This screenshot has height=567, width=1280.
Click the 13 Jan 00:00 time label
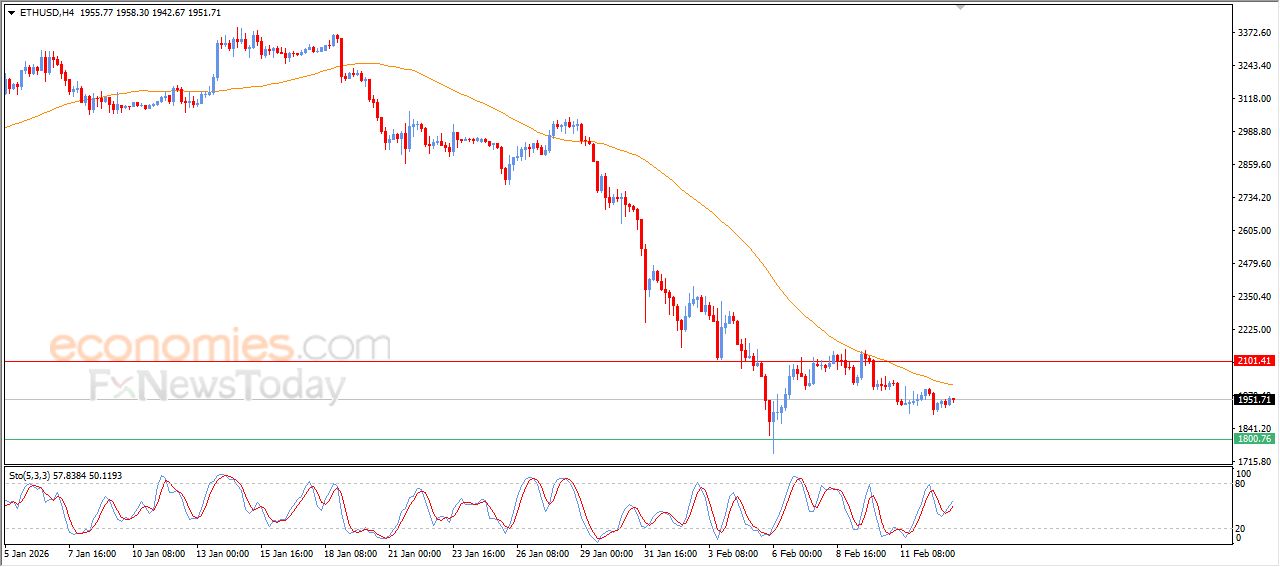click(222, 553)
